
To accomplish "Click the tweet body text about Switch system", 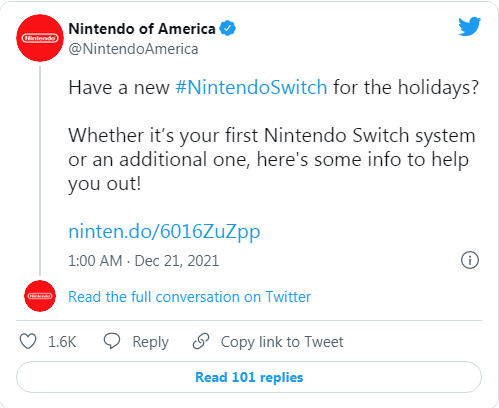I will [272, 159].
